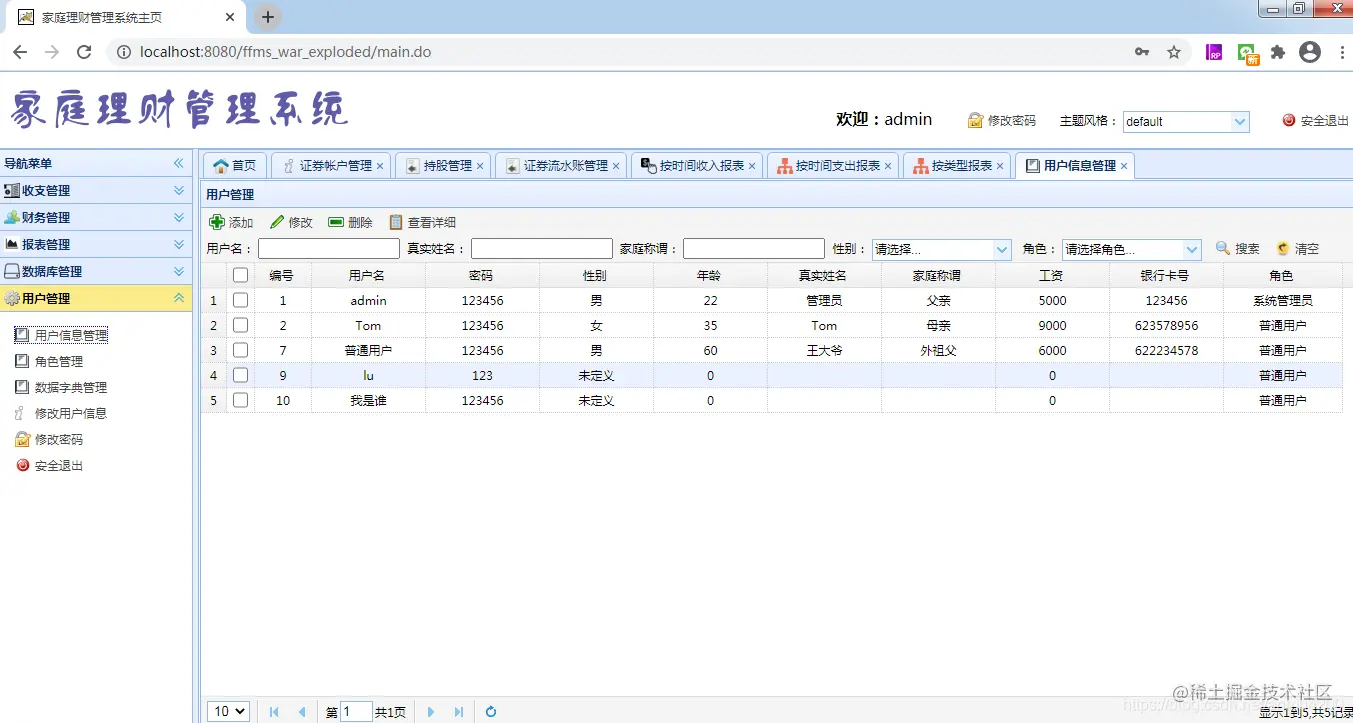
Task: Check the 普通用户 username row checkbox
Action: (x=240, y=350)
